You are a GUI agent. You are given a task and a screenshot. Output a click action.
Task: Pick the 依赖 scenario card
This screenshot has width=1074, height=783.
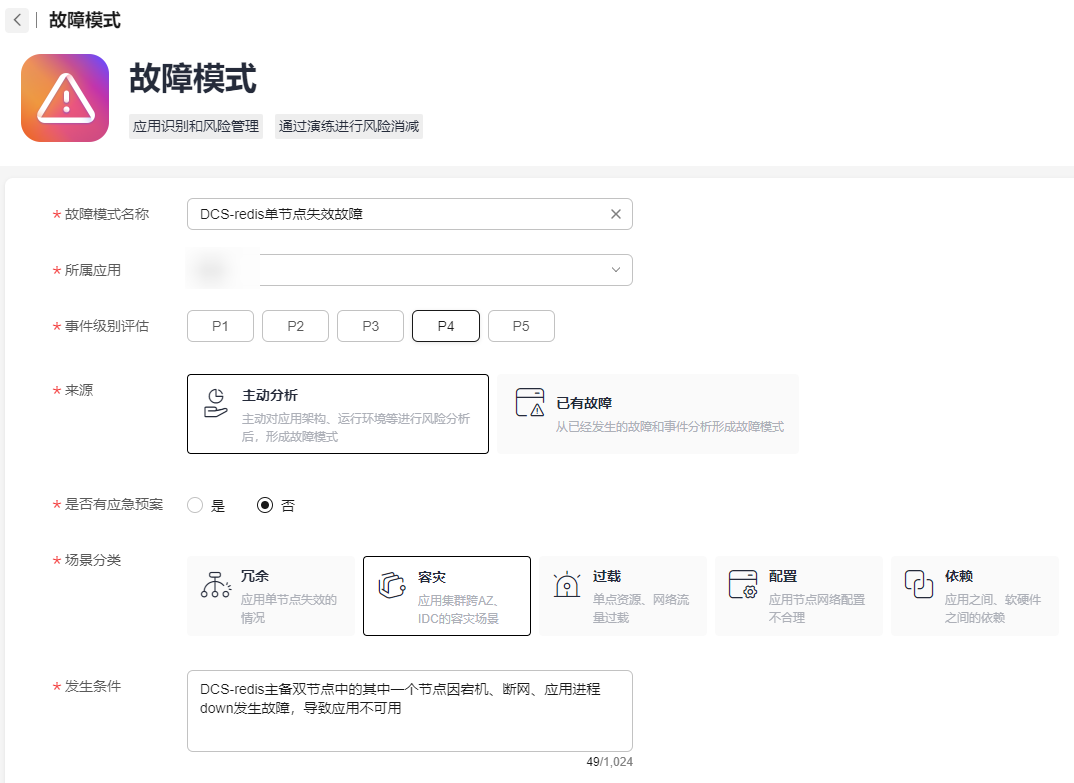975,596
